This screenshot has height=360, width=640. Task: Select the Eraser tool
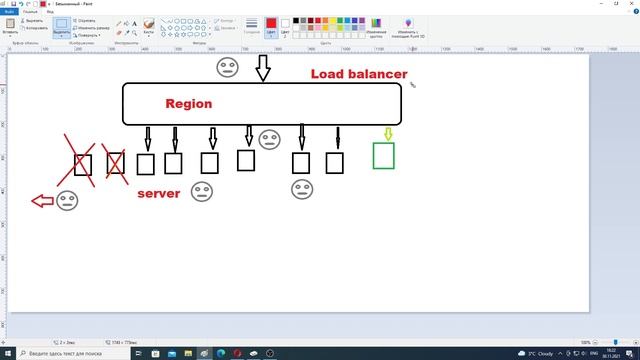click(119, 33)
